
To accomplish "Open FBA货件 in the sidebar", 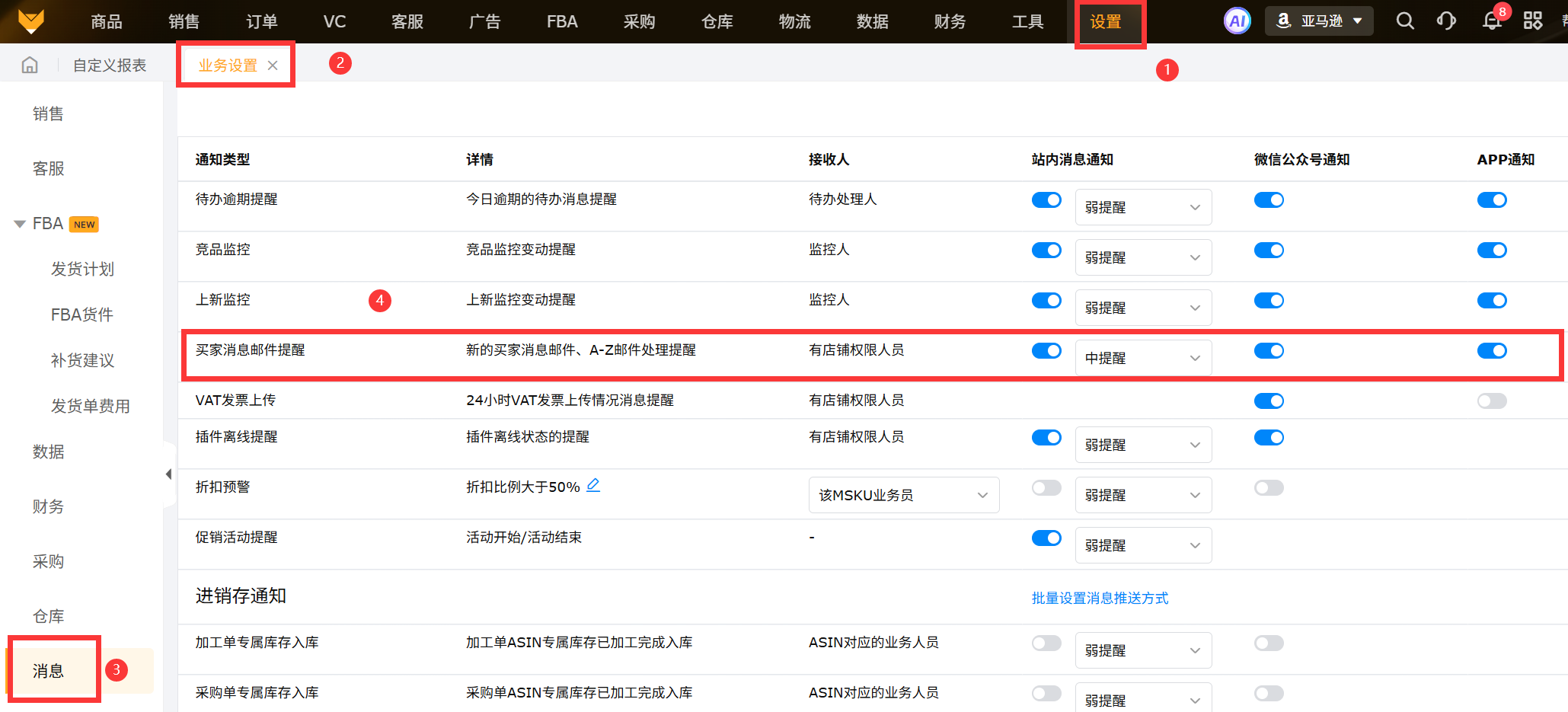I will tap(82, 314).
